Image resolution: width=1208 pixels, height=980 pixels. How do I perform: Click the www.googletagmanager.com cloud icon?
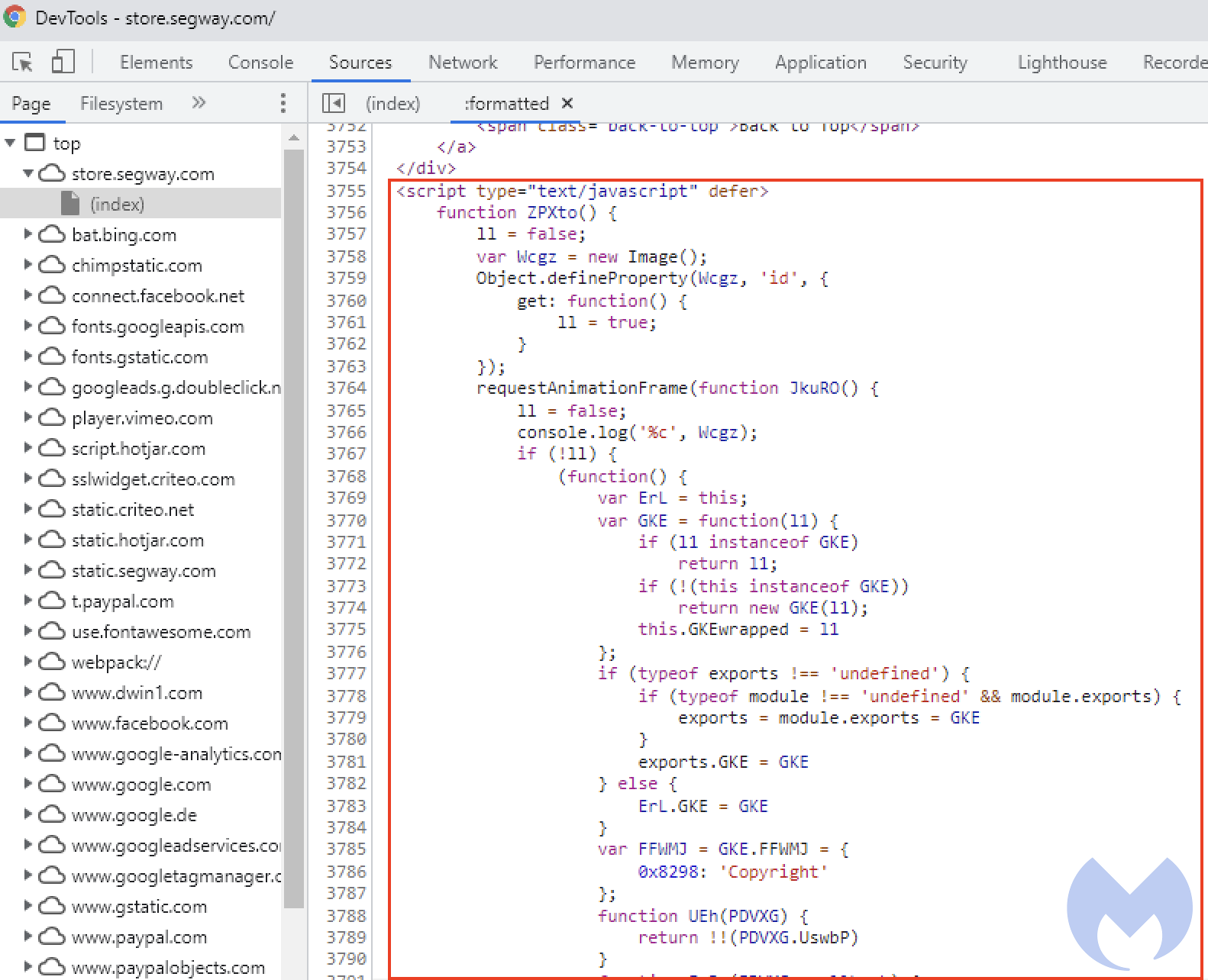click(52, 875)
